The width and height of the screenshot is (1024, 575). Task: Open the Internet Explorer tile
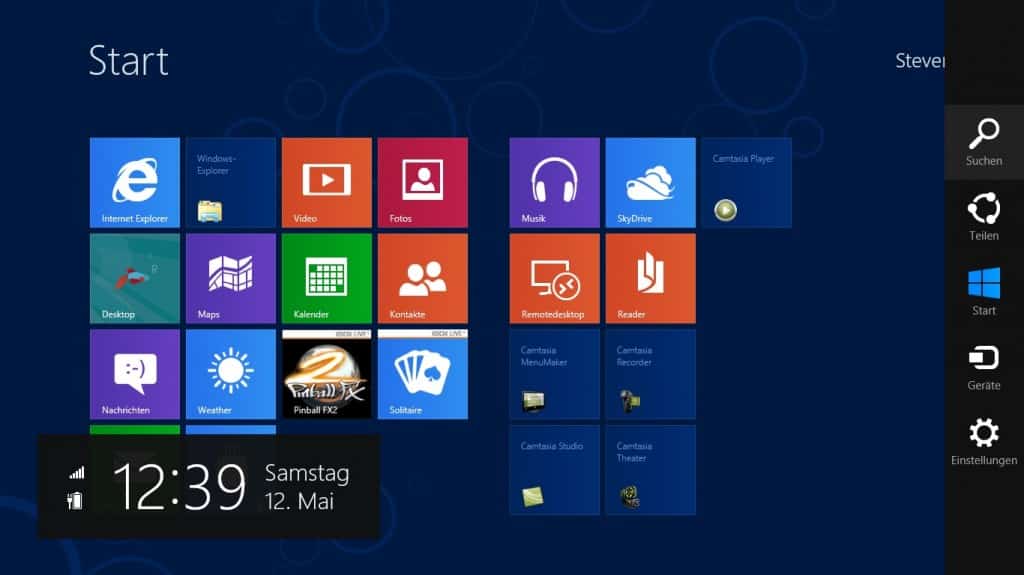[x=135, y=182]
